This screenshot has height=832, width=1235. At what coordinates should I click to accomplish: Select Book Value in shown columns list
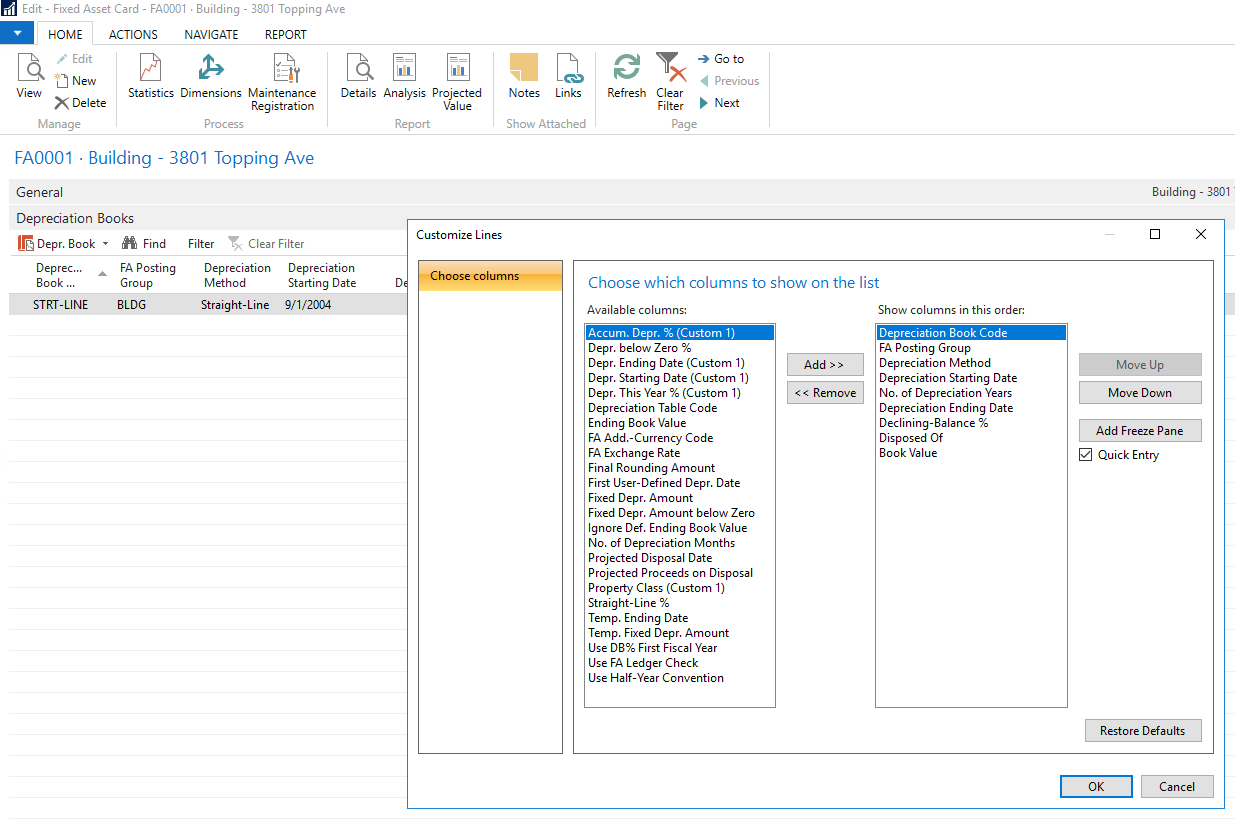[x=908, y=453]
